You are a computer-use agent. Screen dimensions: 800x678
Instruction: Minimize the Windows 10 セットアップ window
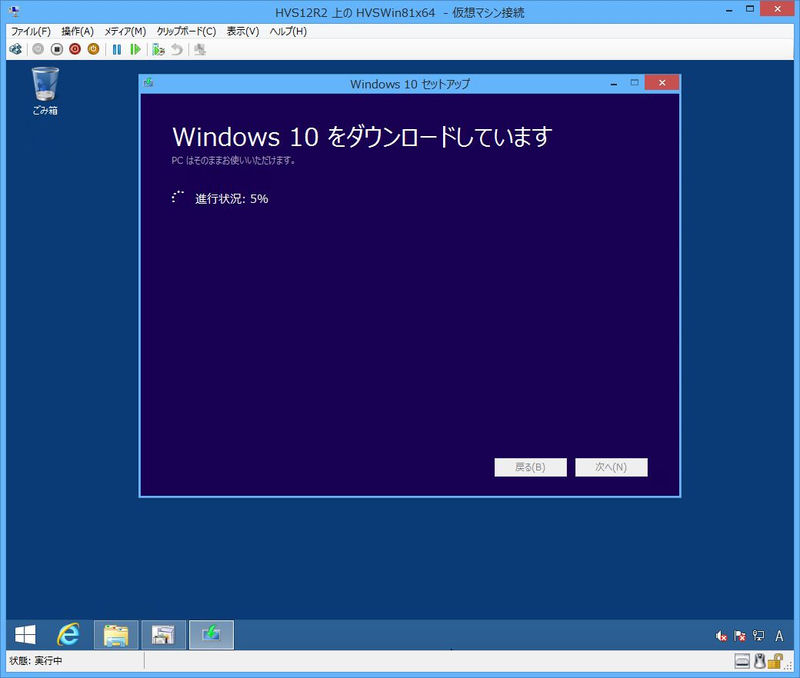[614, 83]
